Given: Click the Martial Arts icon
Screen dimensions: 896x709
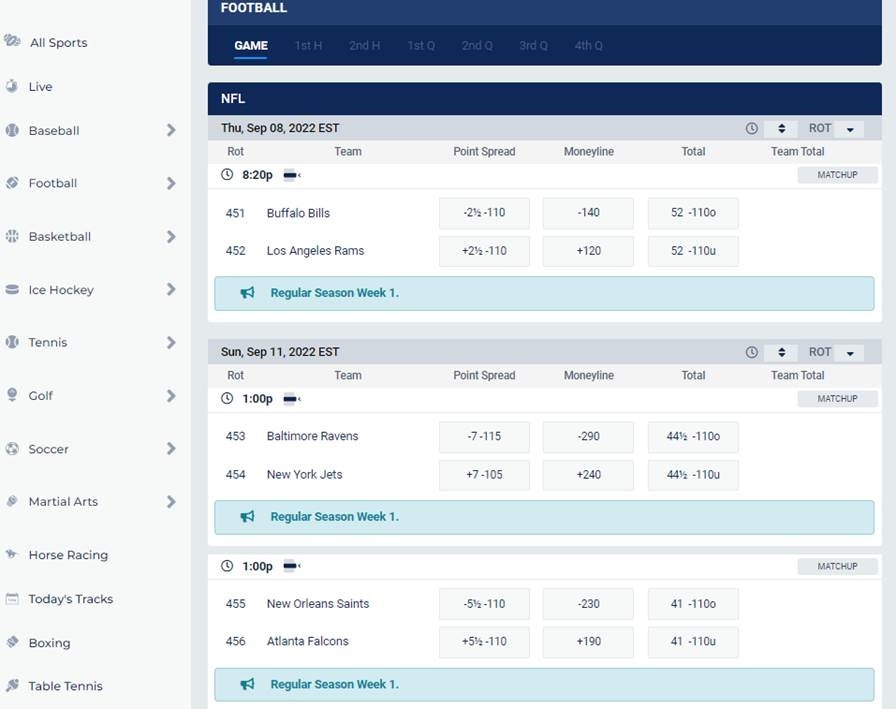Looking at the screenshot, I should tap(12, 501).
